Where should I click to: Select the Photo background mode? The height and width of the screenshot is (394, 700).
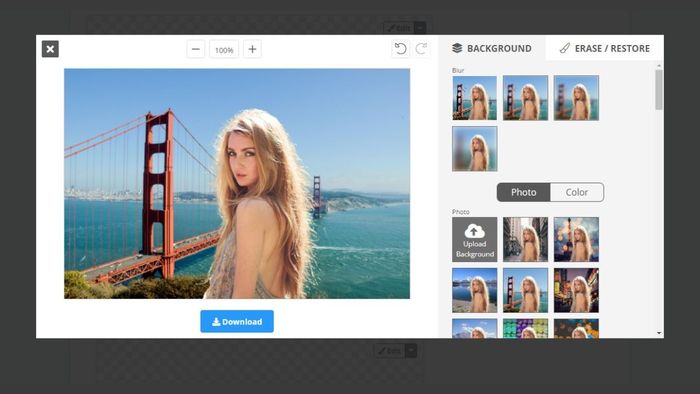coord(524,192)
